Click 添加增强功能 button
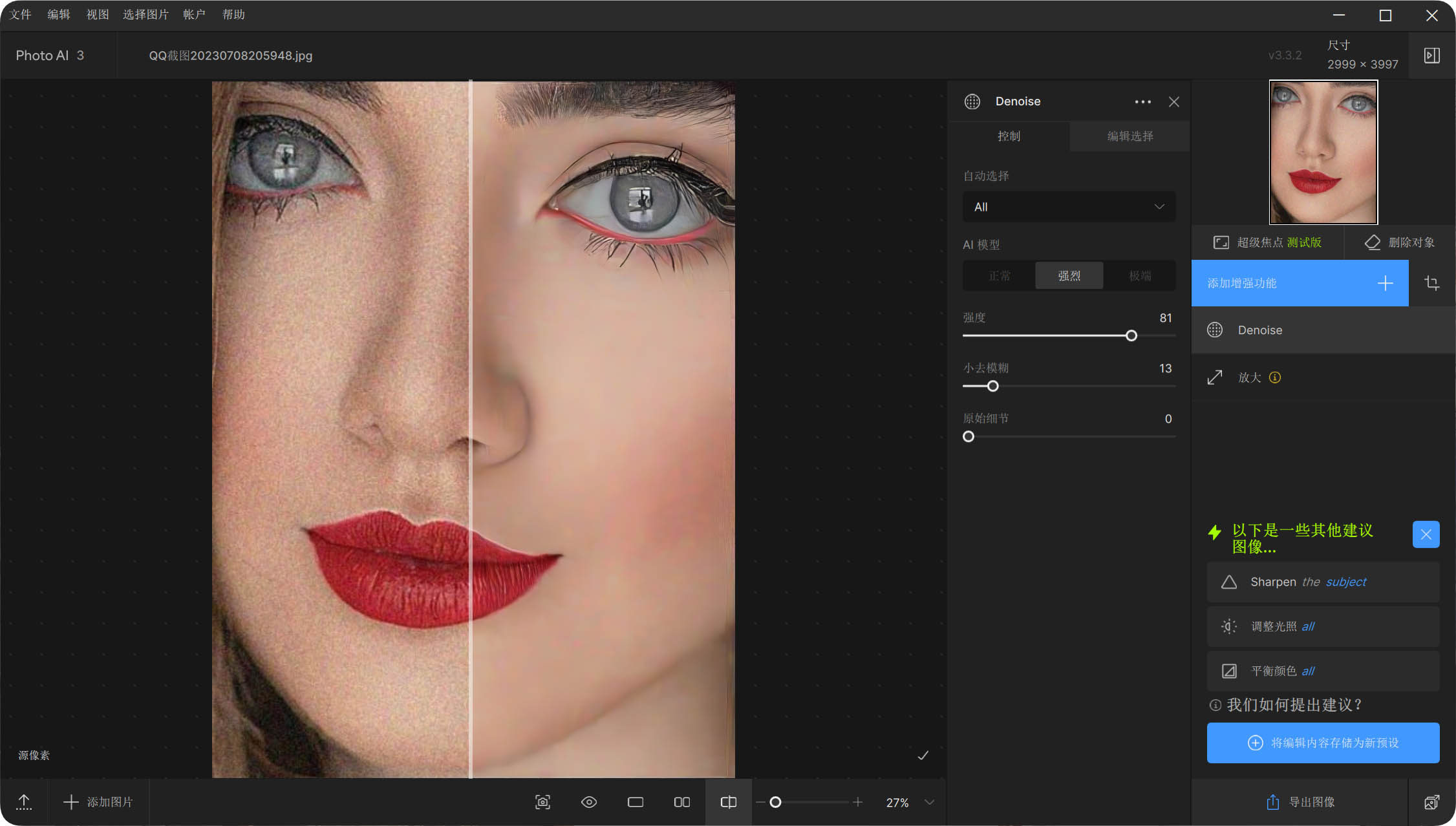Image resolution: width=1456 pixels, height=826 pixels. [x=1300, y=283]
